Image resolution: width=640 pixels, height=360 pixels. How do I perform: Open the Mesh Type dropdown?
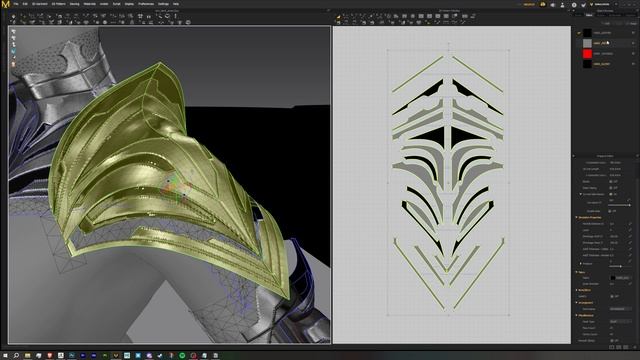(x=620, y=322)
